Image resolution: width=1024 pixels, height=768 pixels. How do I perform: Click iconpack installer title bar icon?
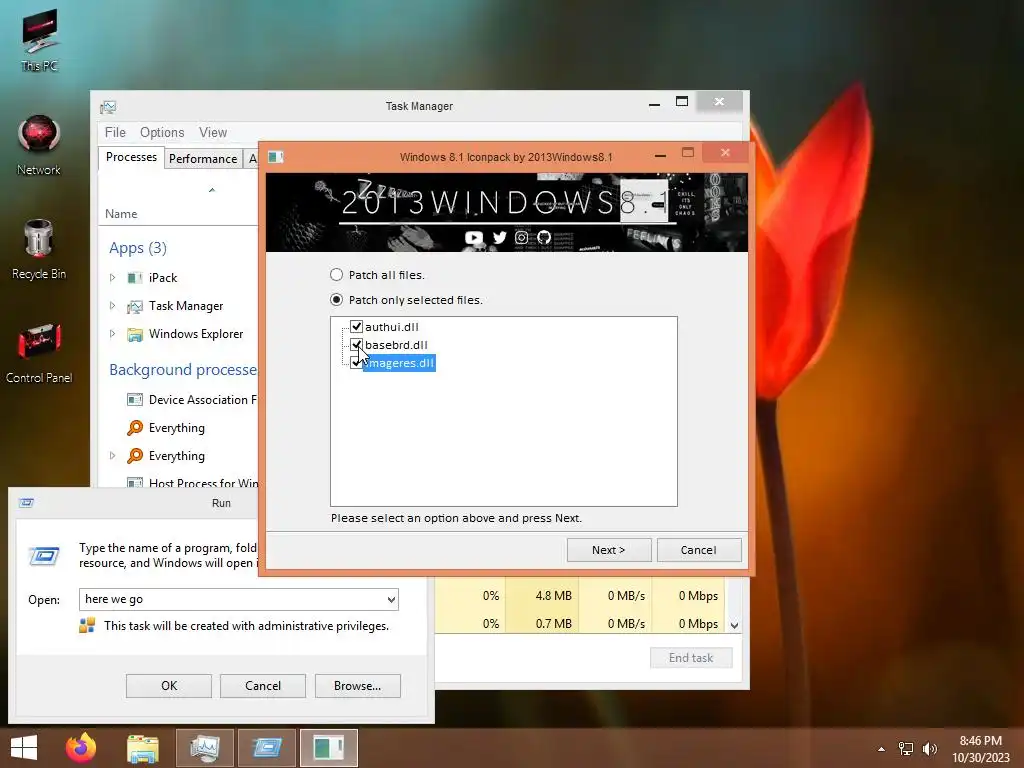coord(276,157)
